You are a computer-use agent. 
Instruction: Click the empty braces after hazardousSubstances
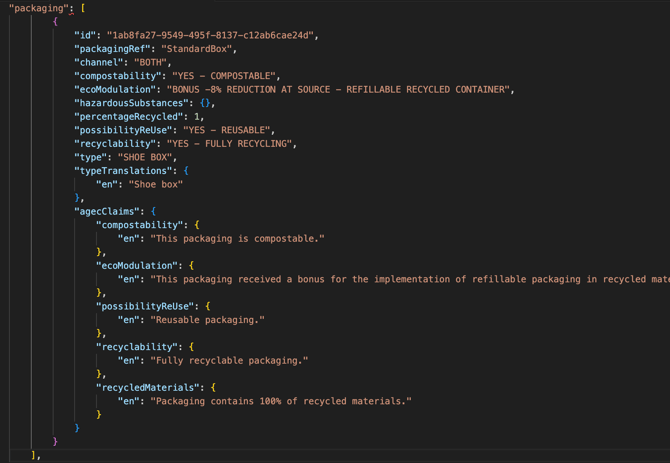pyautogui.click(x=204, y=103)
